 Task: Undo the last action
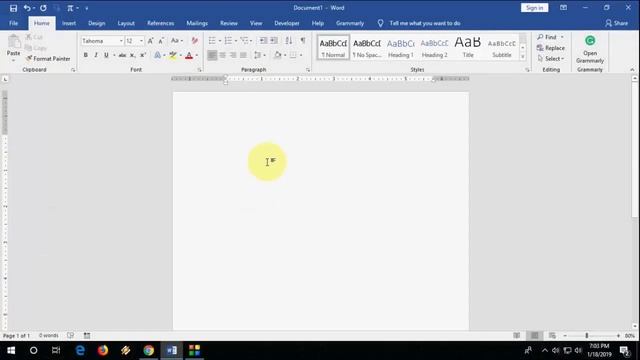coord(27,8)
